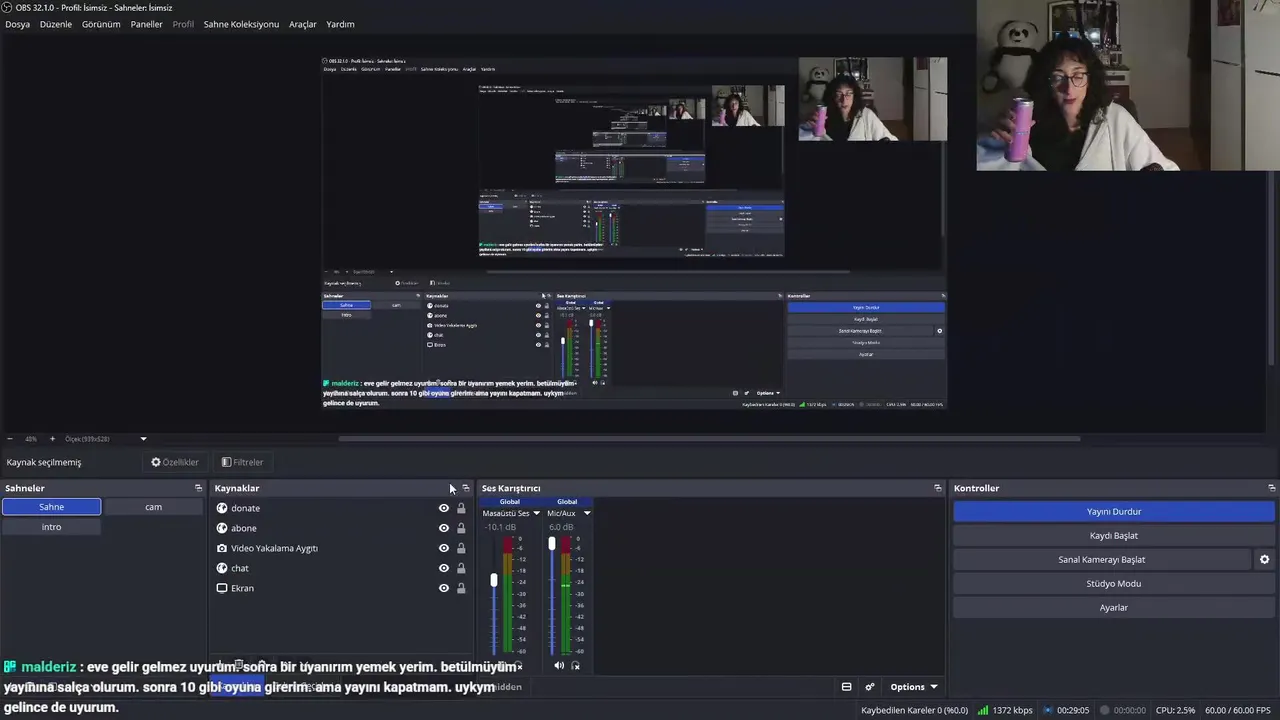Click the OBS logo in title bar
The height and width of the screenshot is (720, 1280).
click(x=6, y=7)
